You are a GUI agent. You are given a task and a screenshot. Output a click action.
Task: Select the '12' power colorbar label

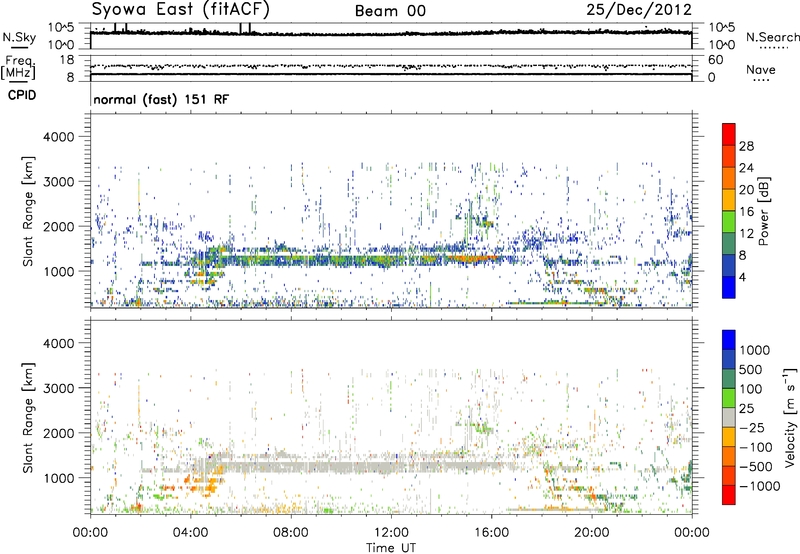[746, 234]
